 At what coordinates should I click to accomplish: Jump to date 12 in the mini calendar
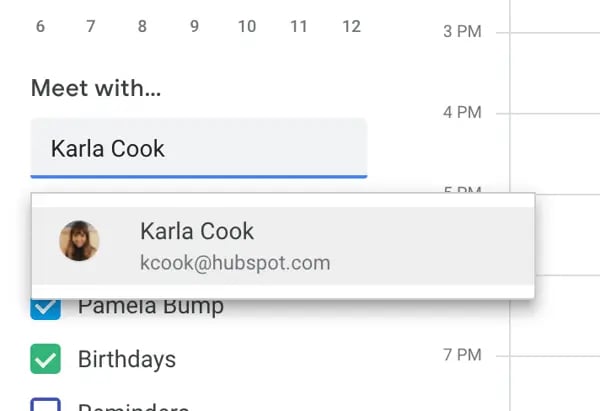click(x=350, y=27)
